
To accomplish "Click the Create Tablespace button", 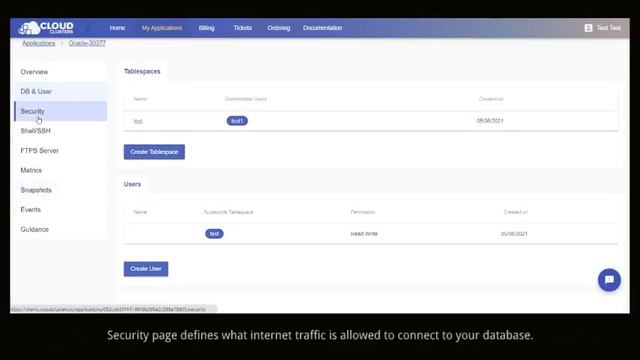I will point(154,152).
